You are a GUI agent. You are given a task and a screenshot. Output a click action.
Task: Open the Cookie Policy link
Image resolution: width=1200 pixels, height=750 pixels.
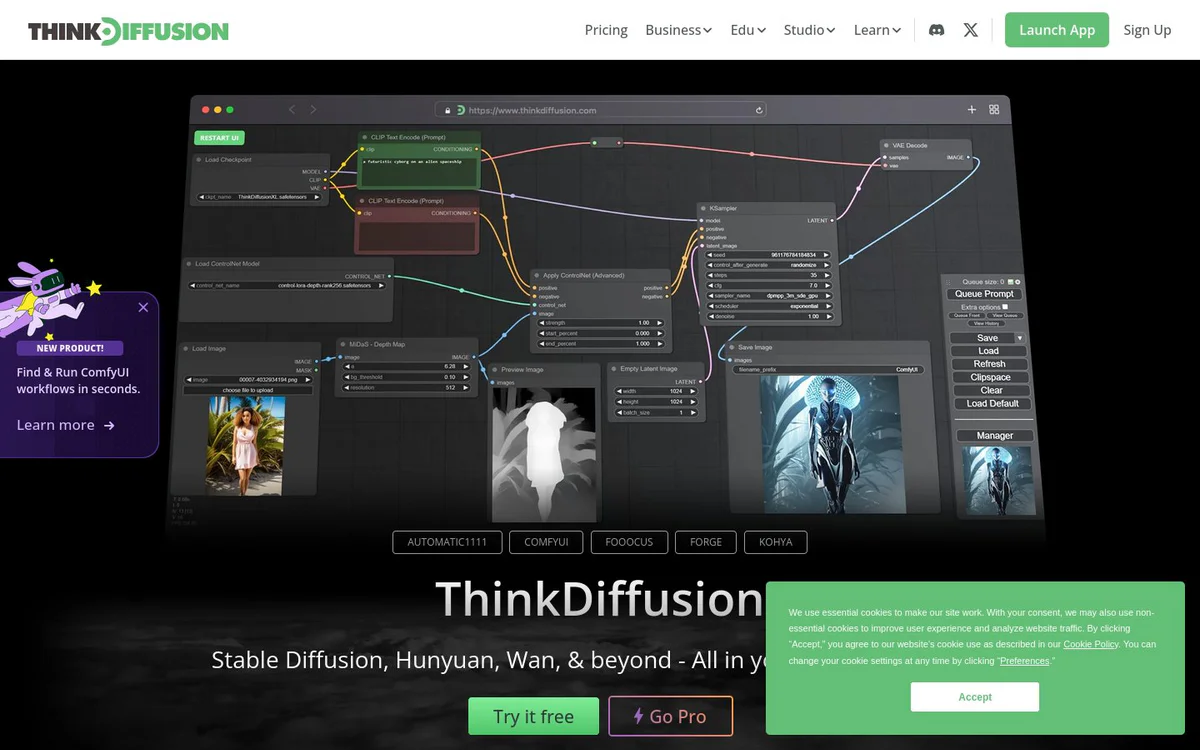pos(1091,645)
